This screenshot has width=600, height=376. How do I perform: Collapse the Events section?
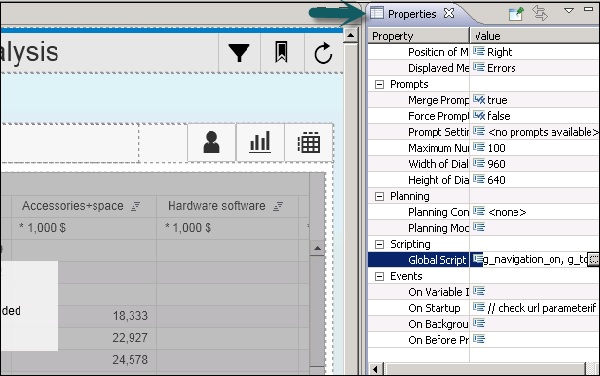coord(379,277)
